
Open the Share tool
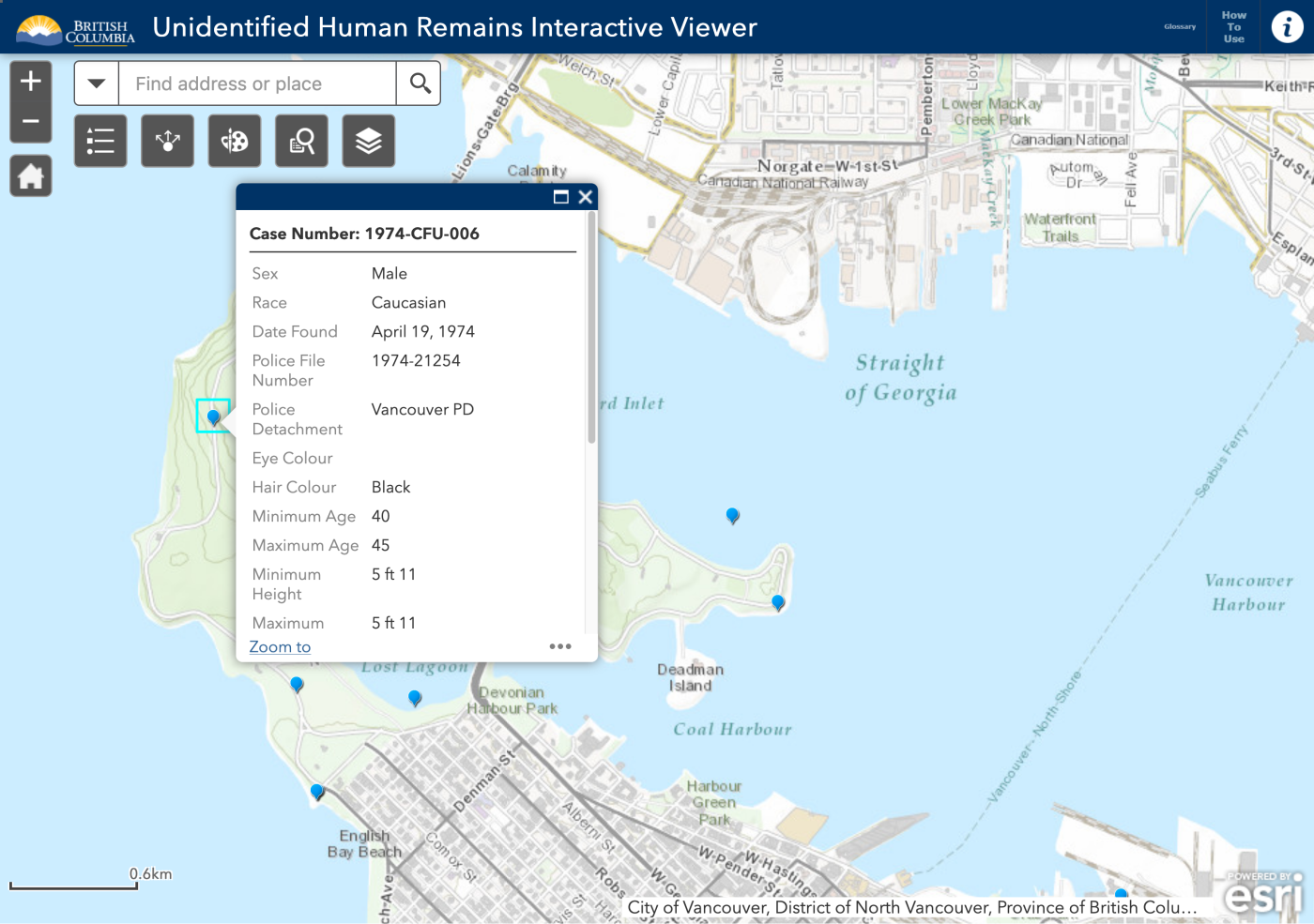pos(167,141)
